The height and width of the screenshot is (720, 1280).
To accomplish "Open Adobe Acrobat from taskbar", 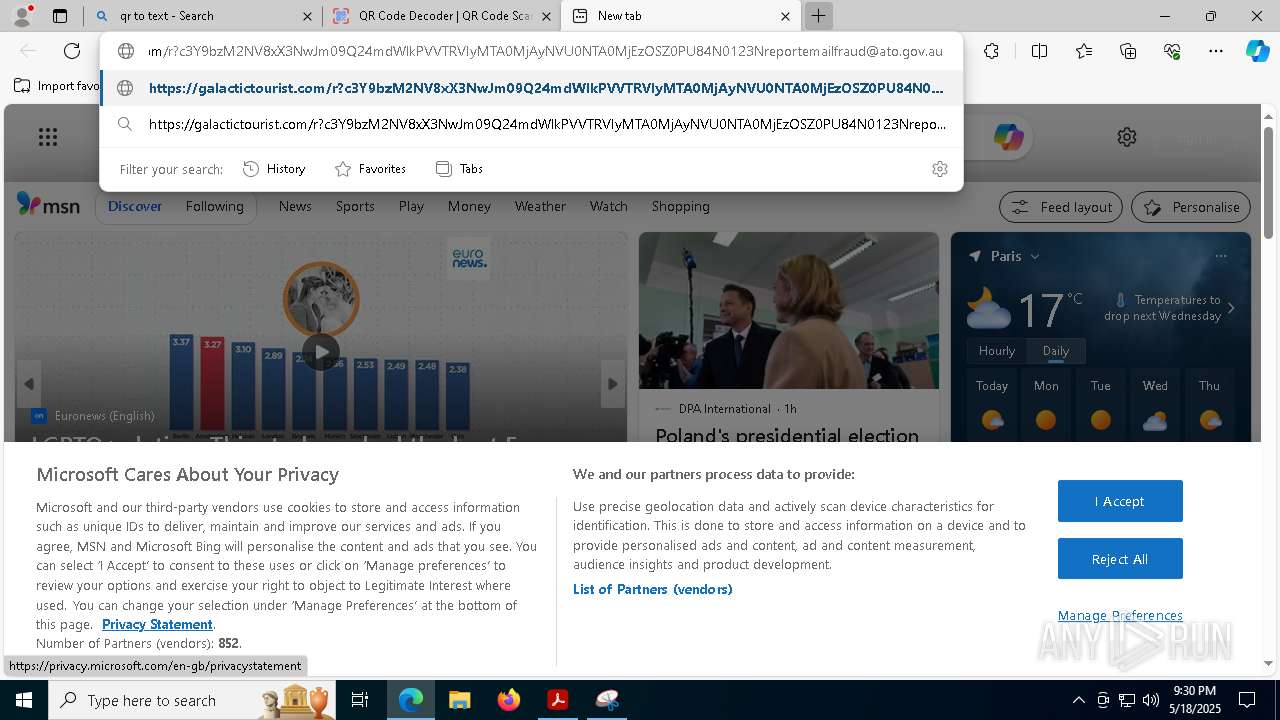I will (558, 700).
